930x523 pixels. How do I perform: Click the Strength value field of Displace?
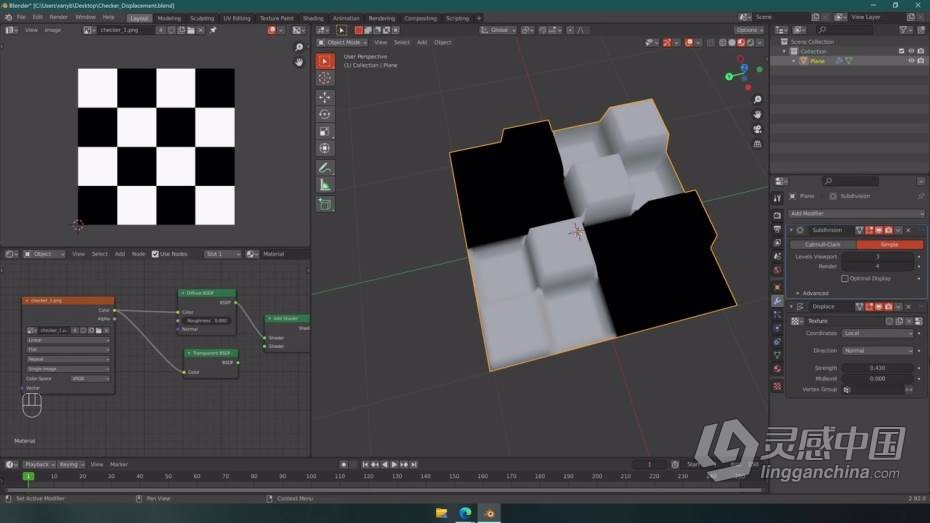(878, 368)
